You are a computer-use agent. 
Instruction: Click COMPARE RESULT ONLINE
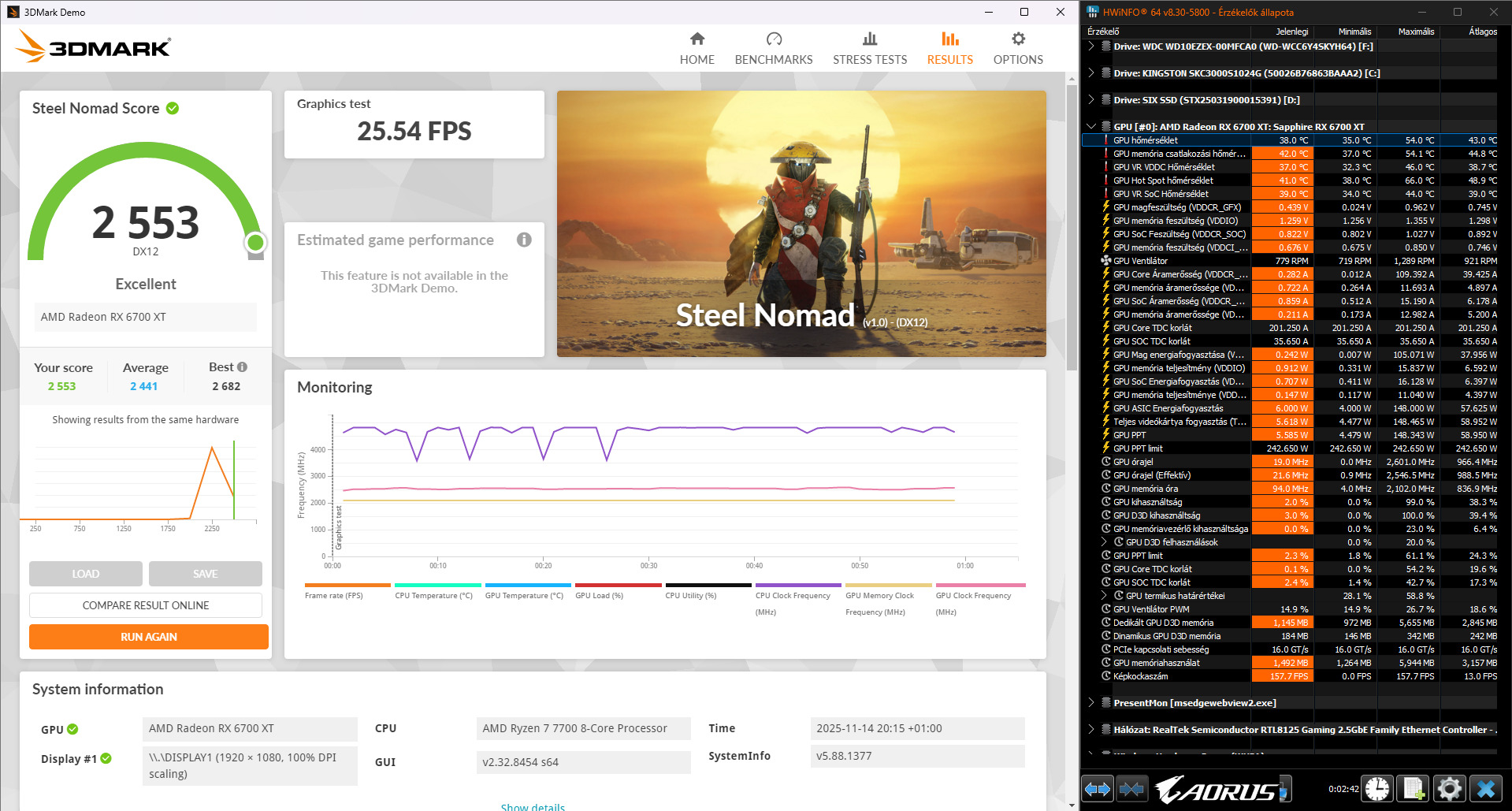tap(146, 605)
